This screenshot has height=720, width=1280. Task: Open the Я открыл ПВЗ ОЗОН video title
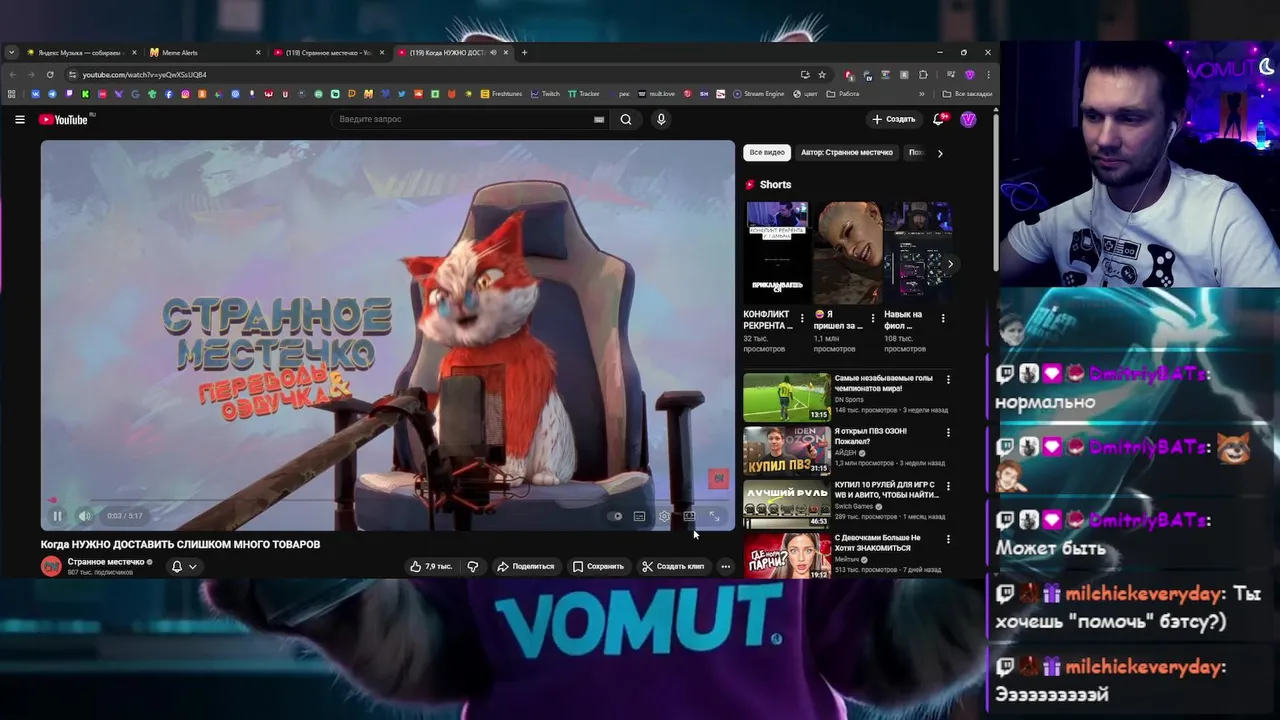tap(870, 436)
